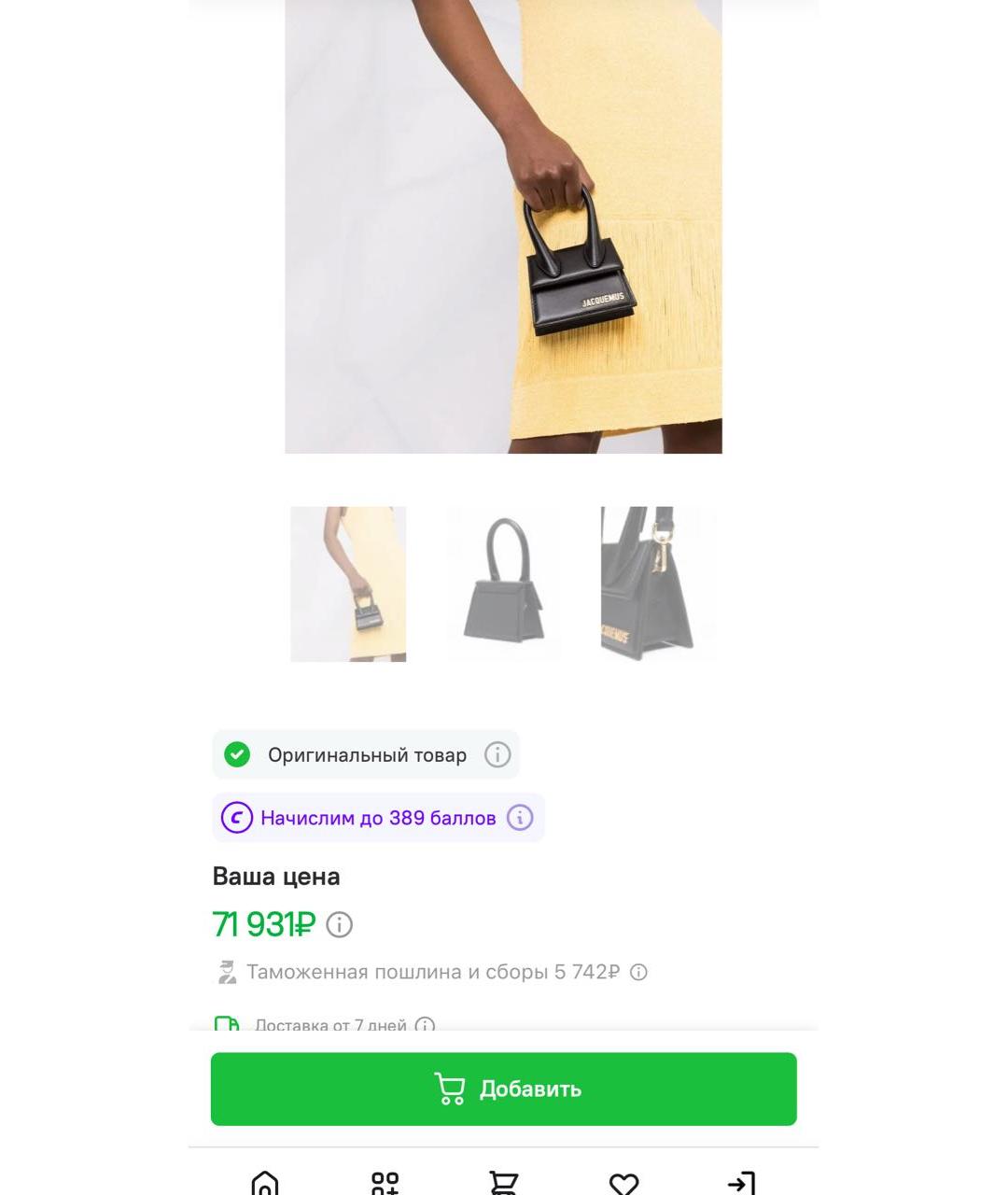The height and width of the screenshot is (1195, 1008).
Task: Select second thumbnail showing bag side view
Action: tap(504, 584)
